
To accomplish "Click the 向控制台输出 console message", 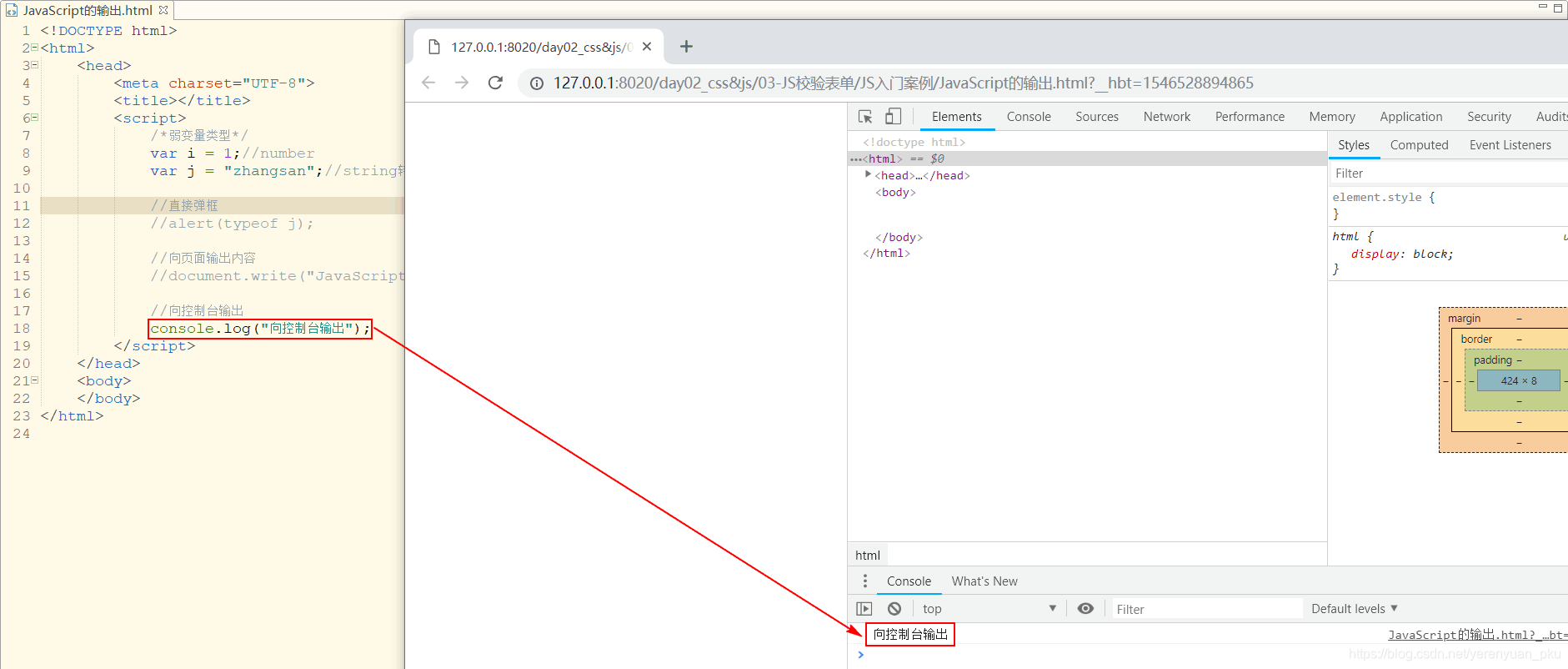I will click(x=910, y=635).
